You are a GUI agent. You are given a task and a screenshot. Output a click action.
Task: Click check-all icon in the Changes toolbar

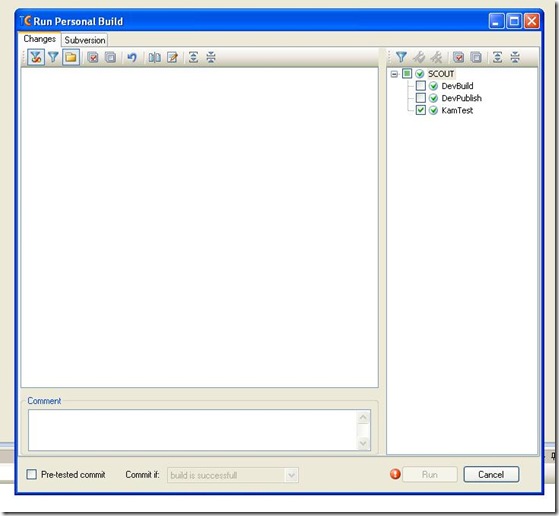93,57
